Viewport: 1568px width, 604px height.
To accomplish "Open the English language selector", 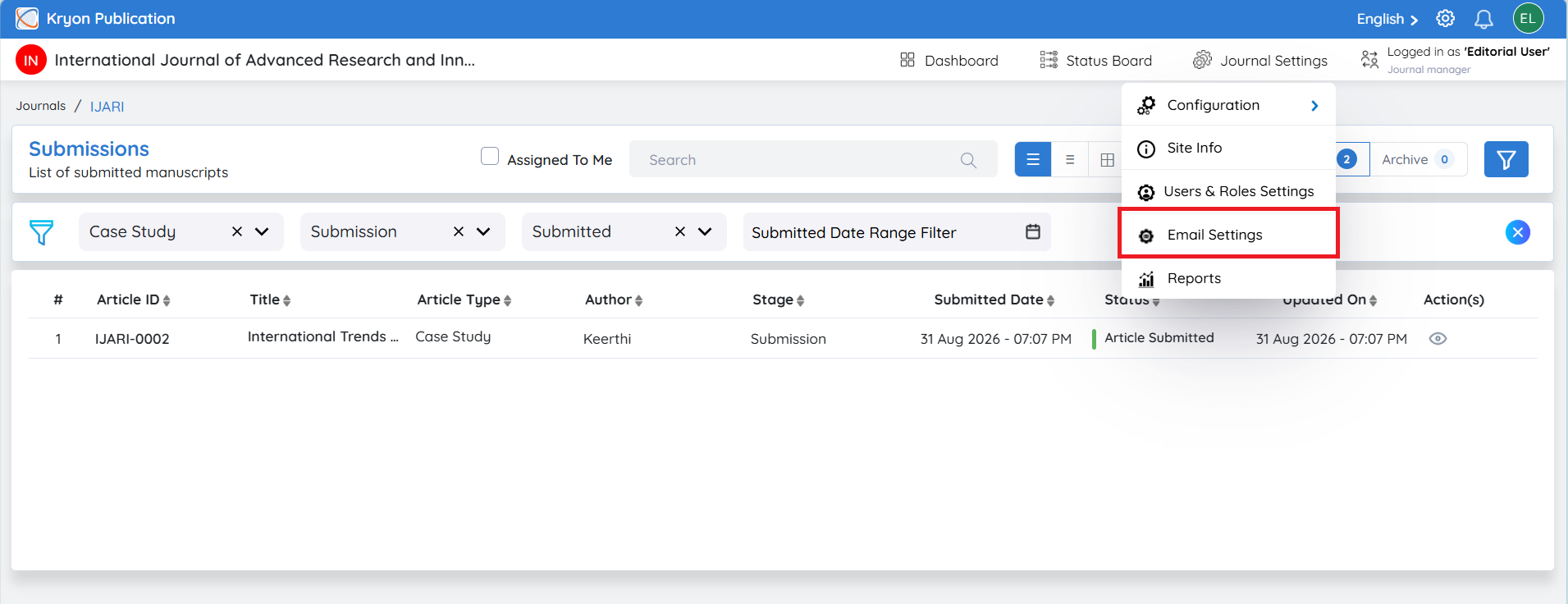I will coord(1387,19).
